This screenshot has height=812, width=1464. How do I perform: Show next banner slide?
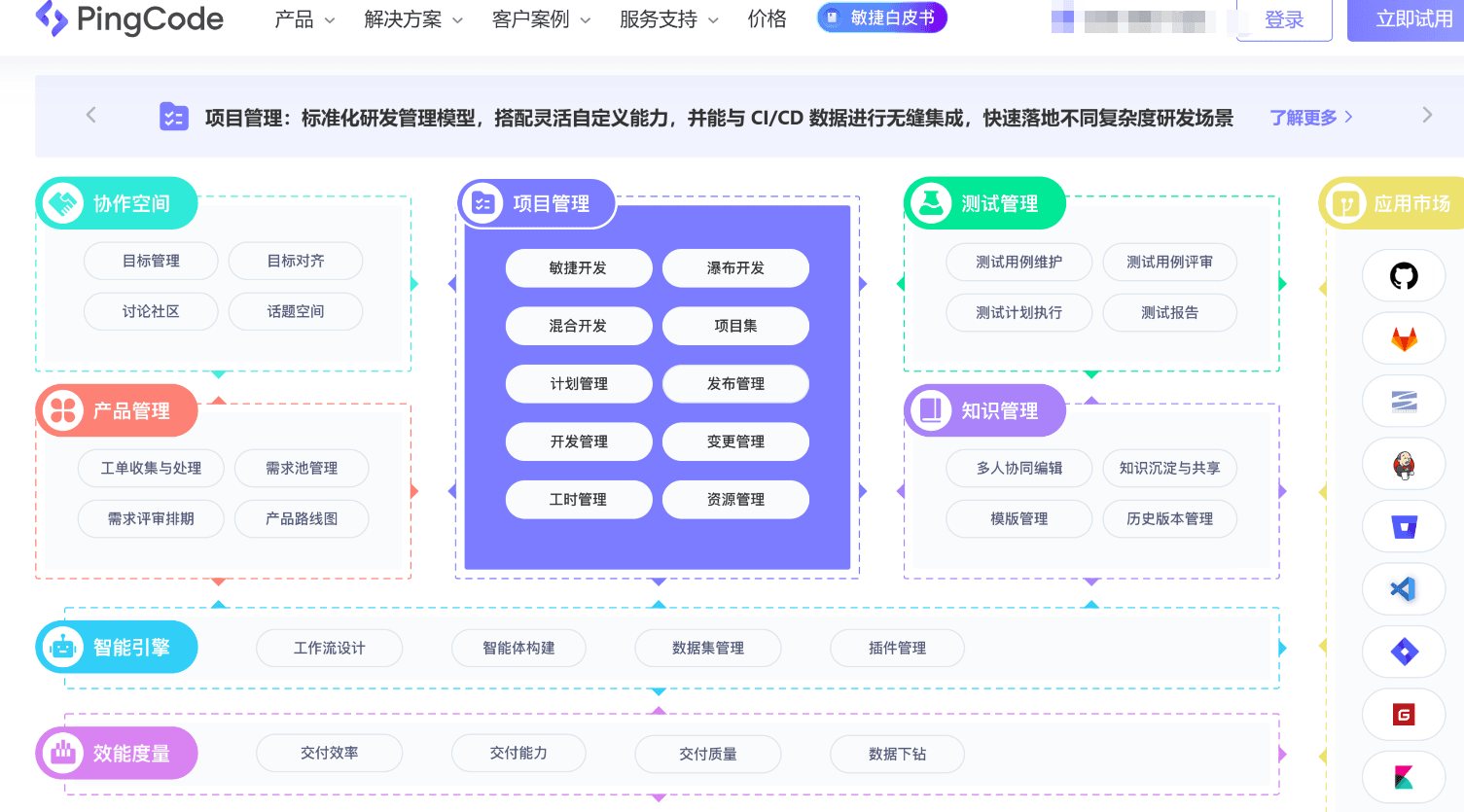click(1427, 115)
